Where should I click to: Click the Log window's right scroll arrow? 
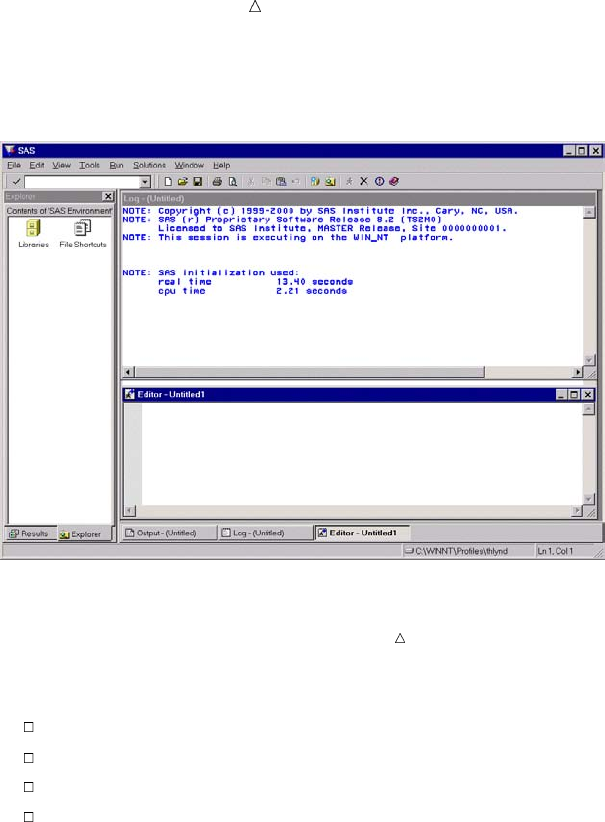coord(578,372)
